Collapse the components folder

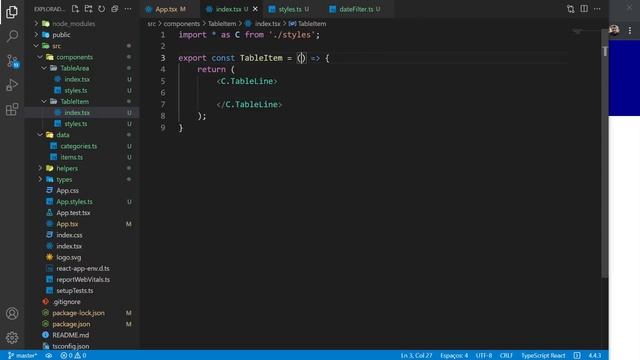tap(74, 57)
